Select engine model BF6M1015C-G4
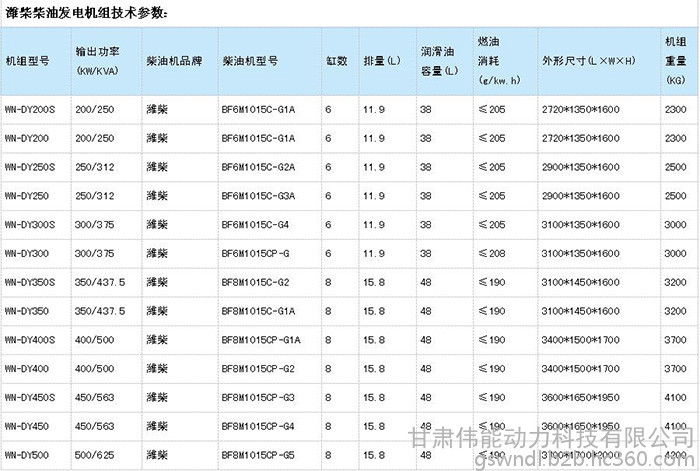The width and height of the screenshot is (700, 471). pos(255,225)
